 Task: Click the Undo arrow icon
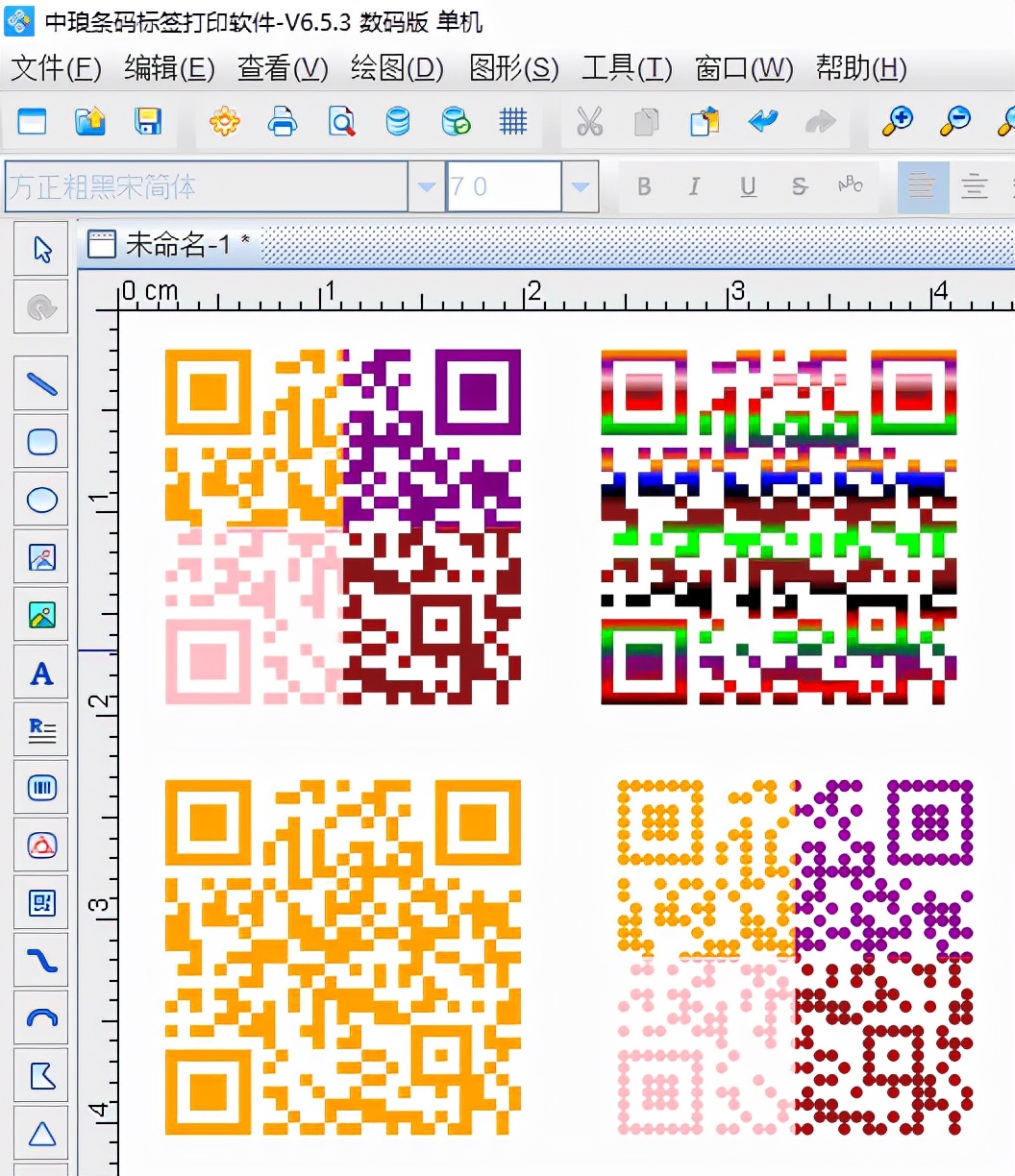tap(763, 121)
